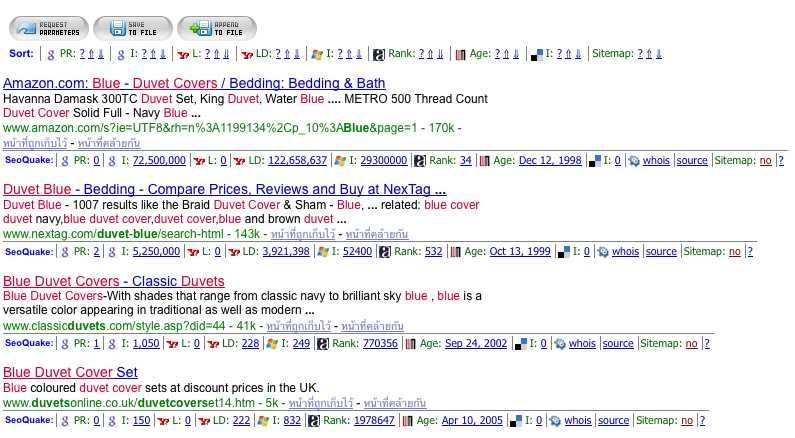Screen dimensions: 795x438
Task: Open Google index value 72,500,000 for Amazon
Action: click(x=159, y=161)
